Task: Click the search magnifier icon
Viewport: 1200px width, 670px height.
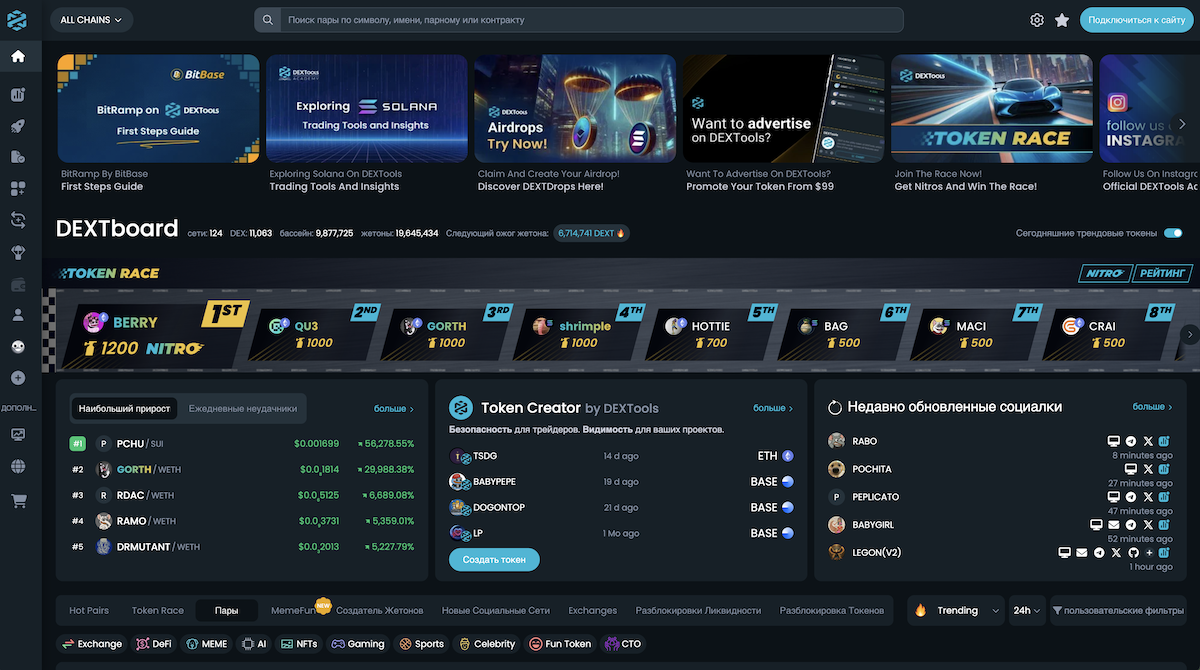Action: click(268, 20)
